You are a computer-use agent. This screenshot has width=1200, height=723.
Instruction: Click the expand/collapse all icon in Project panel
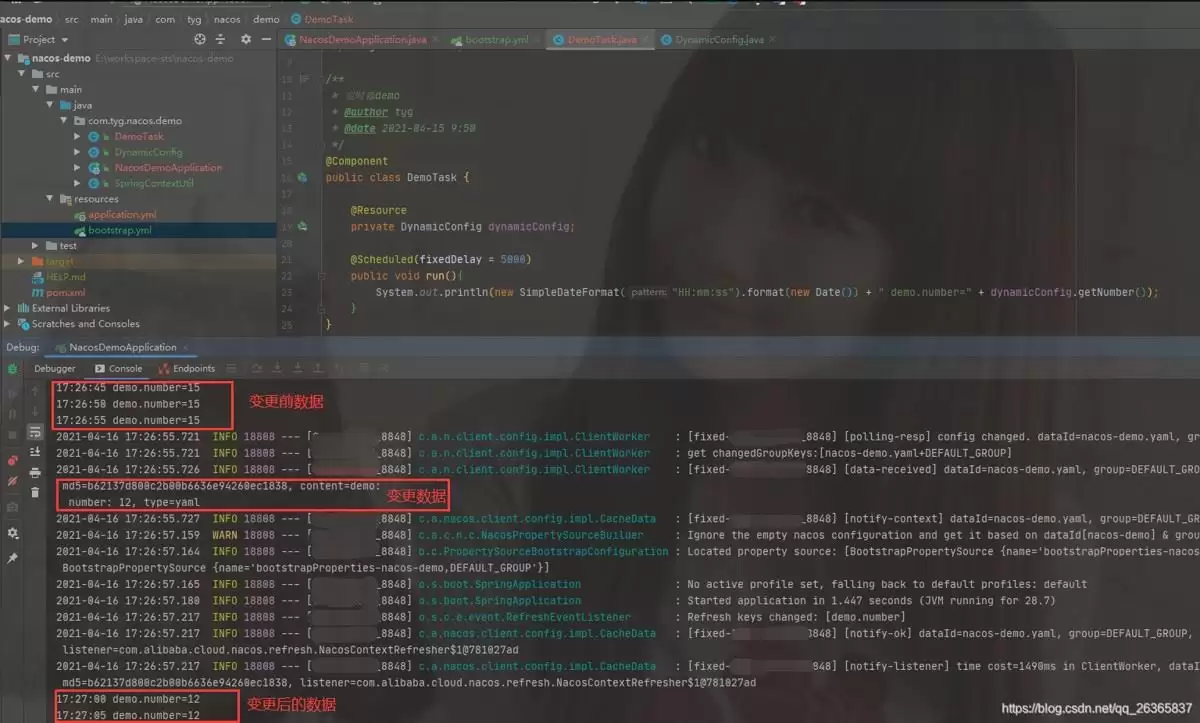point(222,39)
